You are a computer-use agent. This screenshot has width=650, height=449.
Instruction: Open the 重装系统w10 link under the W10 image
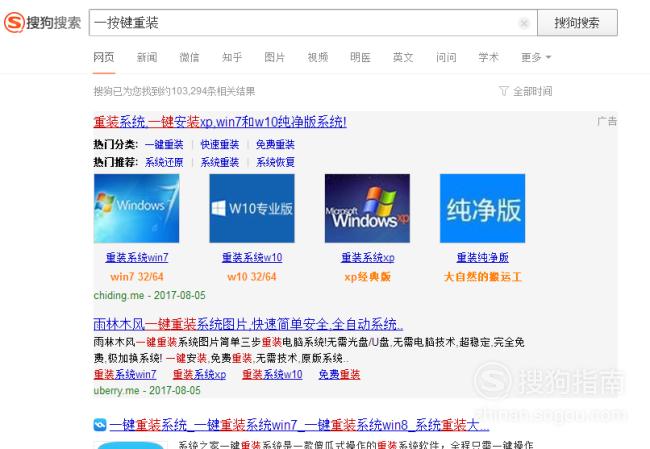click(x=252, y=257)
